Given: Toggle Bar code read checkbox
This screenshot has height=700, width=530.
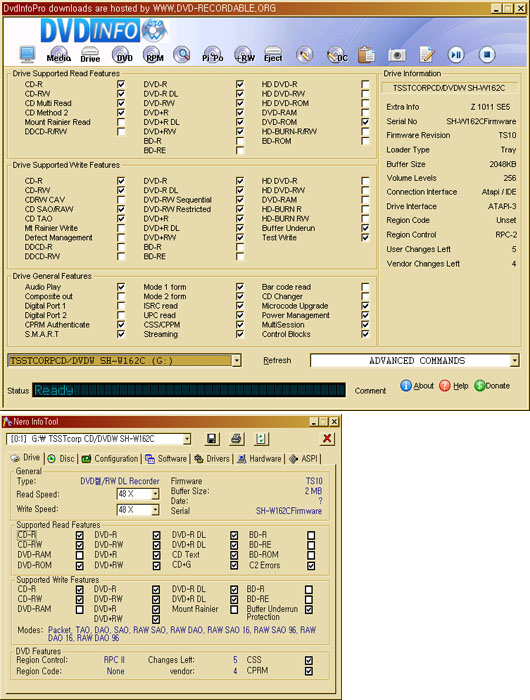Looking at the screenshot, I should tap(365, 287).
